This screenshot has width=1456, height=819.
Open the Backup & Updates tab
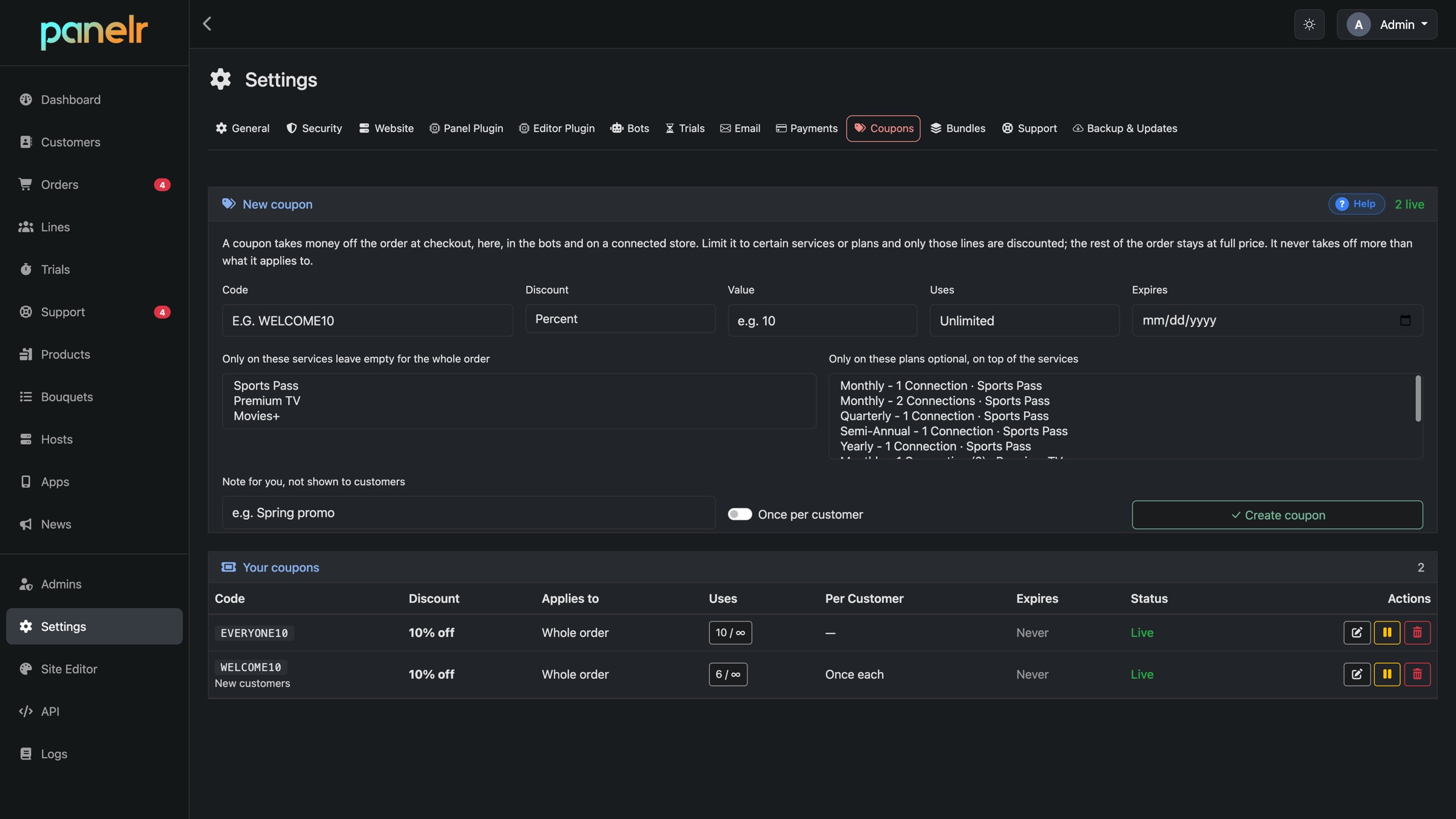click(1125, 129)
